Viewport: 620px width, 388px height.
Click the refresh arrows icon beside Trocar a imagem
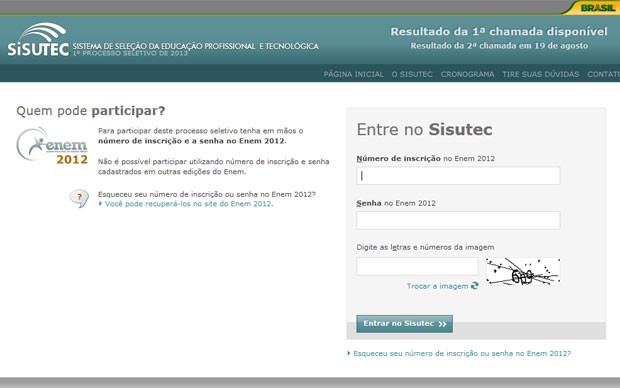pos(474,286)
